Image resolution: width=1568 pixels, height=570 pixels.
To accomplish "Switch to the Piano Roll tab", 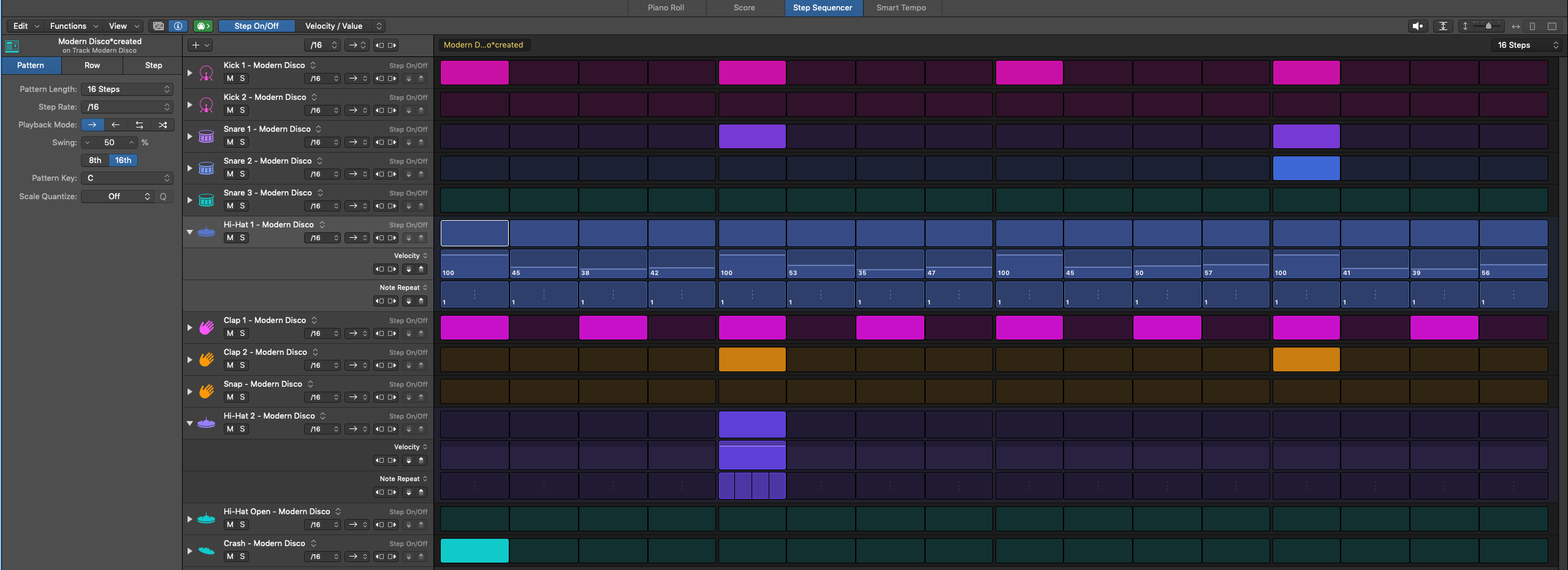I will 666,8.
